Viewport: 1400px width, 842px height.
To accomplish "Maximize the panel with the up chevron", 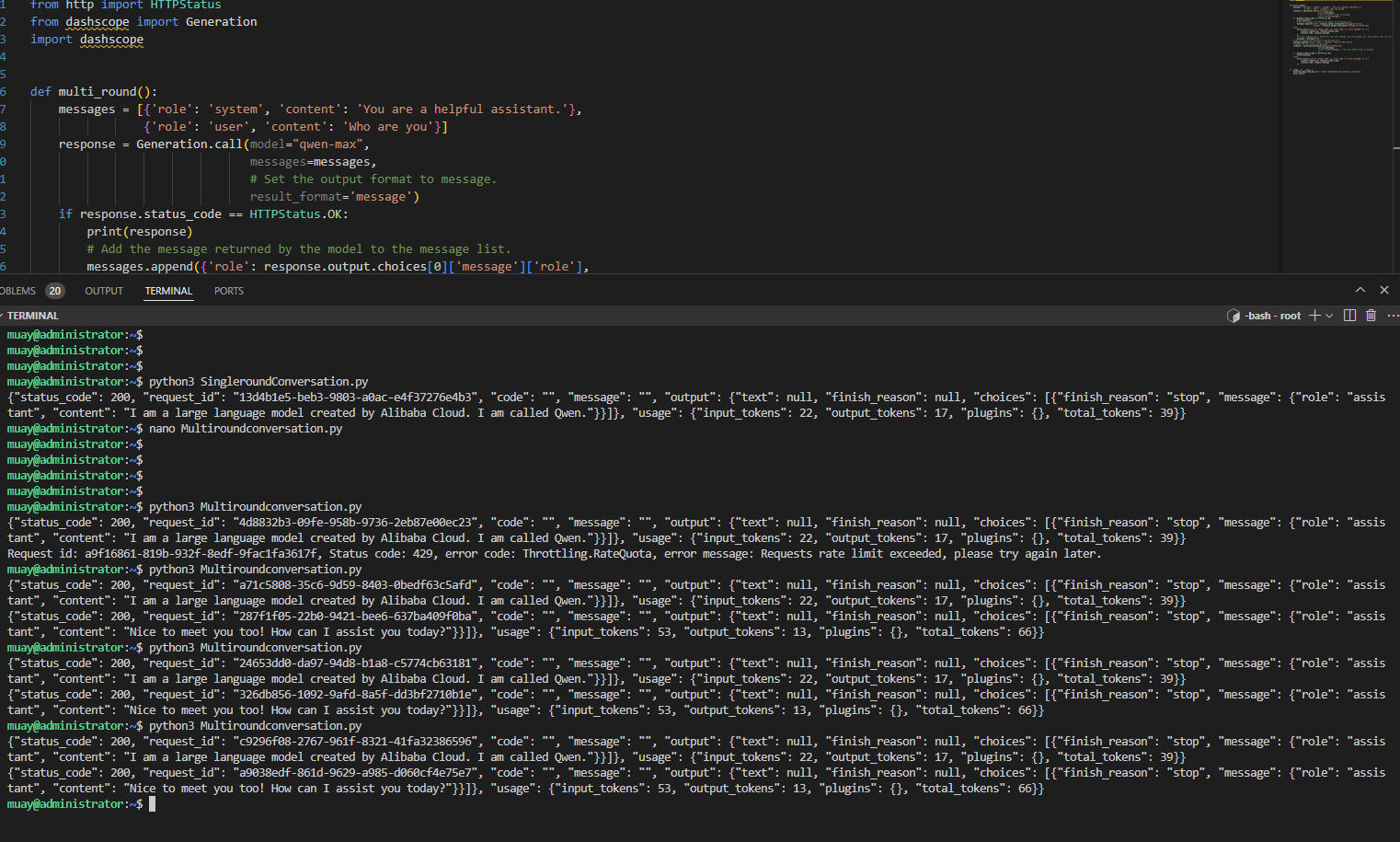I will coord(1360,290).
